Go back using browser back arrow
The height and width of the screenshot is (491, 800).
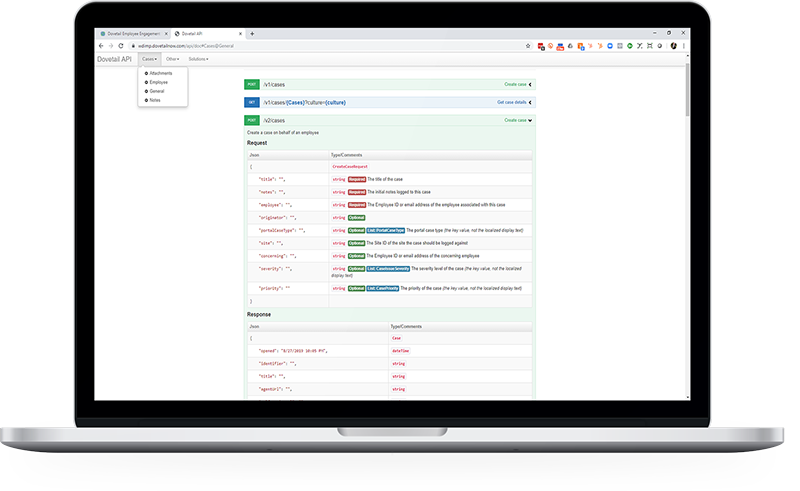tap(101, 46)
